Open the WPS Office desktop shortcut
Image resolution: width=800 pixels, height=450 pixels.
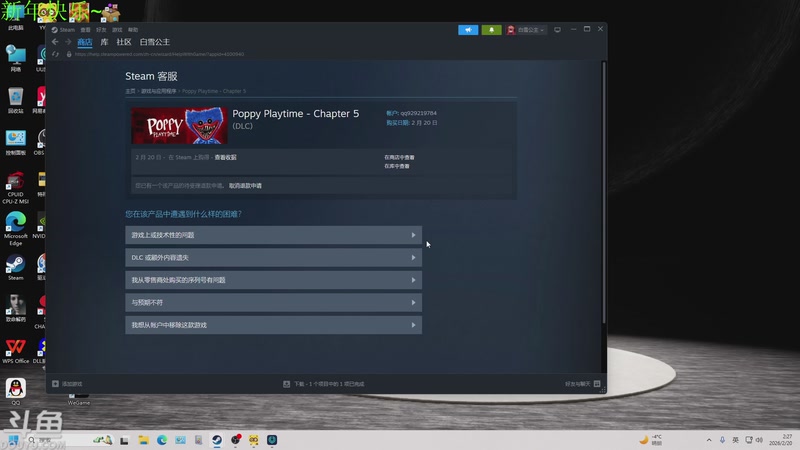[15, 351]
